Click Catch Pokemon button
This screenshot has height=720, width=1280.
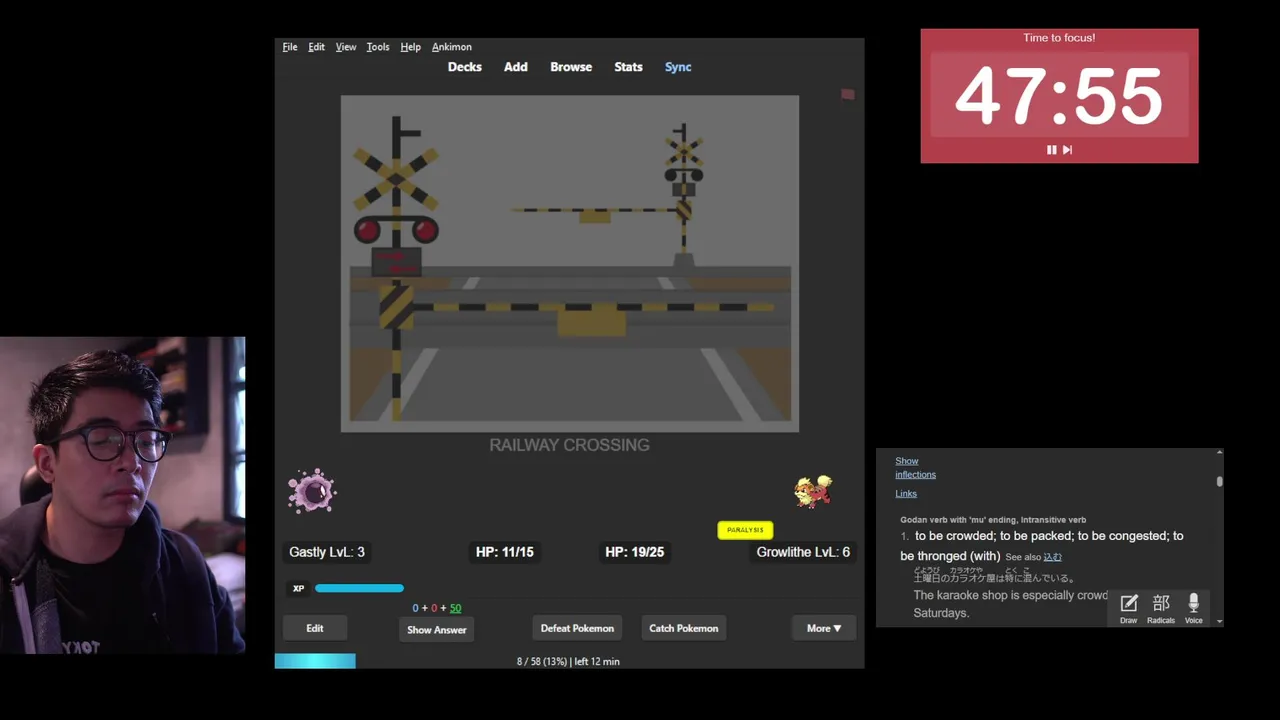684,628
